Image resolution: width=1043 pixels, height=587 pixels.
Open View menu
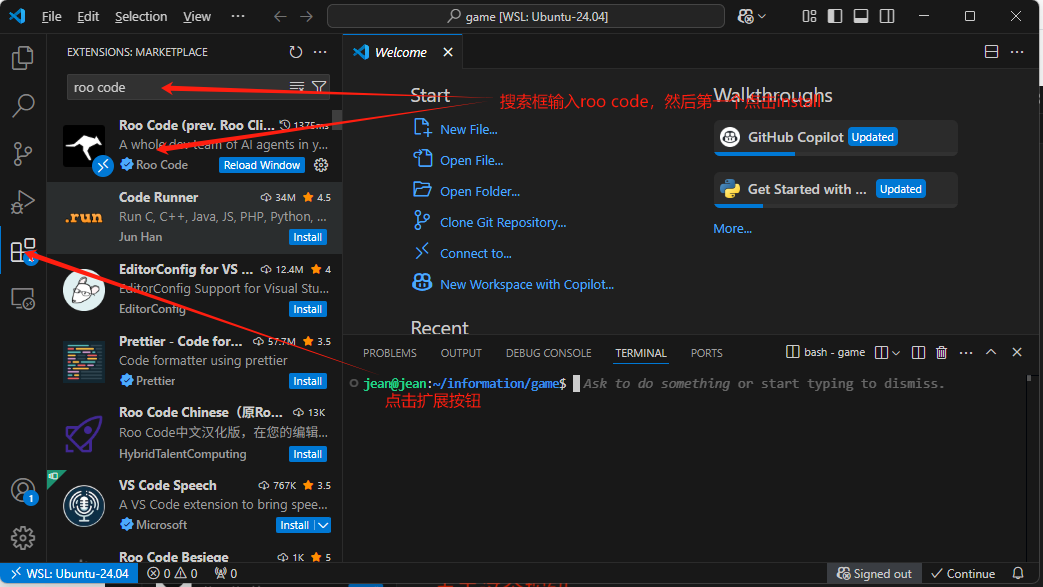197,17
